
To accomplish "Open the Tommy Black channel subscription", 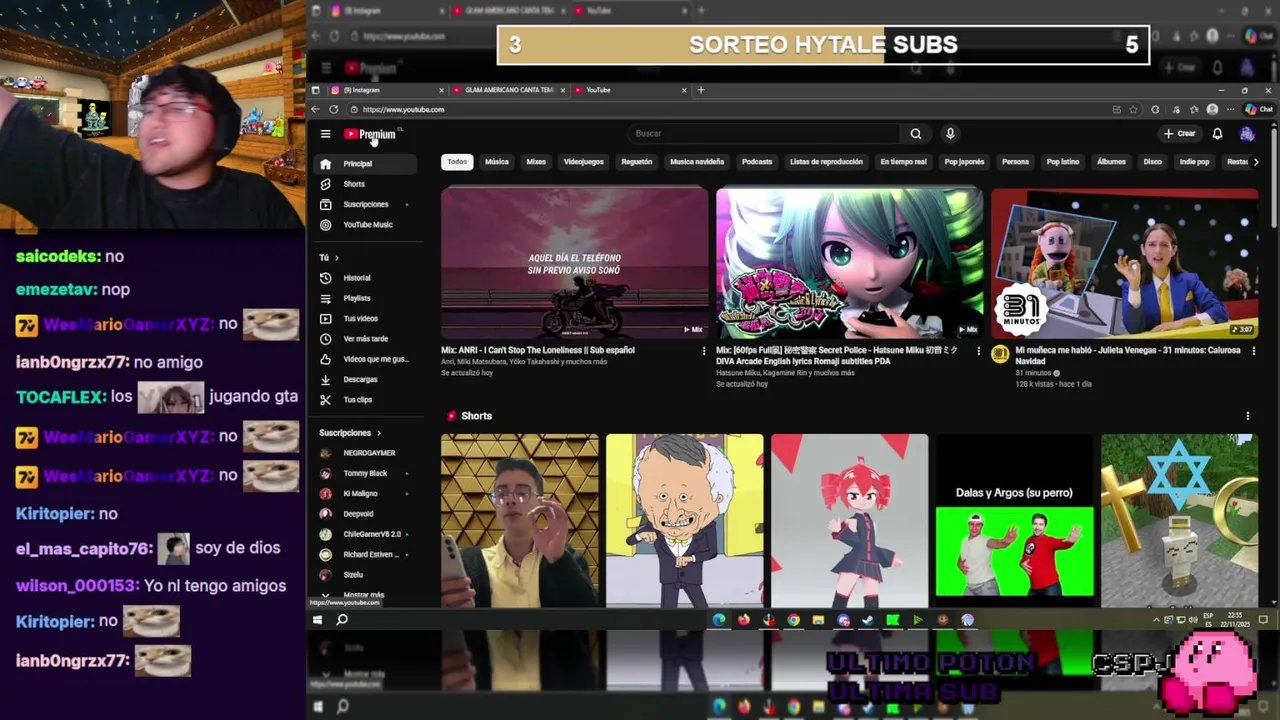I will [x=364, y=473].
